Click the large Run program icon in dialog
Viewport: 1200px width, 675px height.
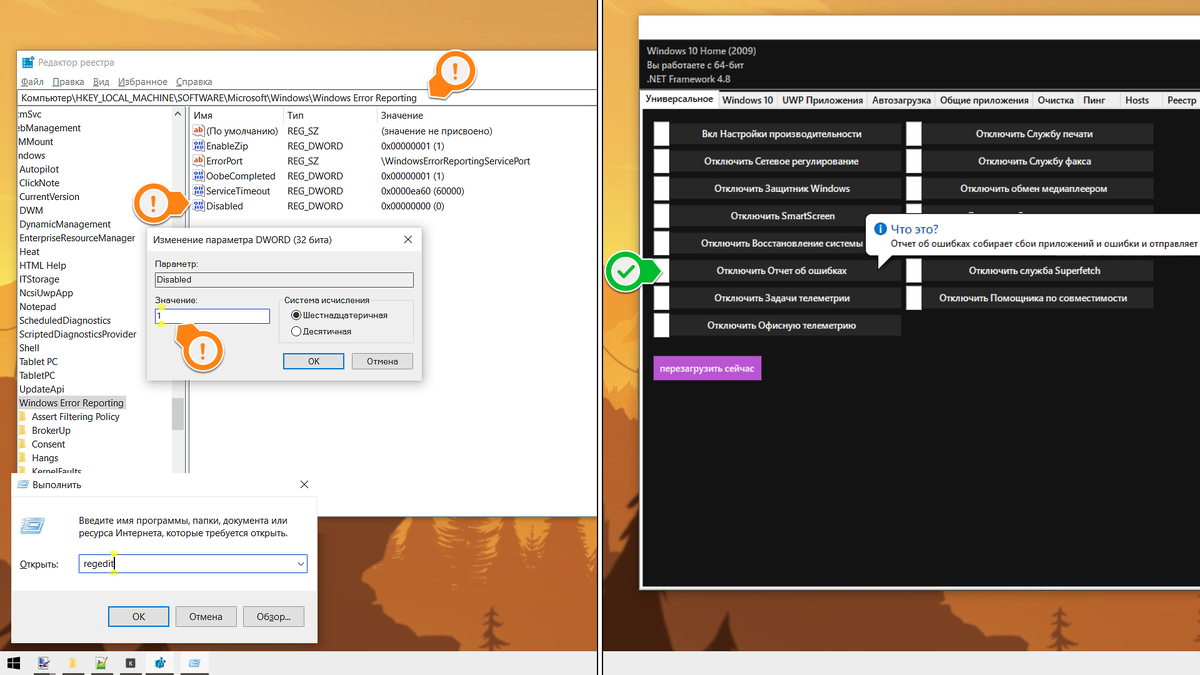click(33, 525)
